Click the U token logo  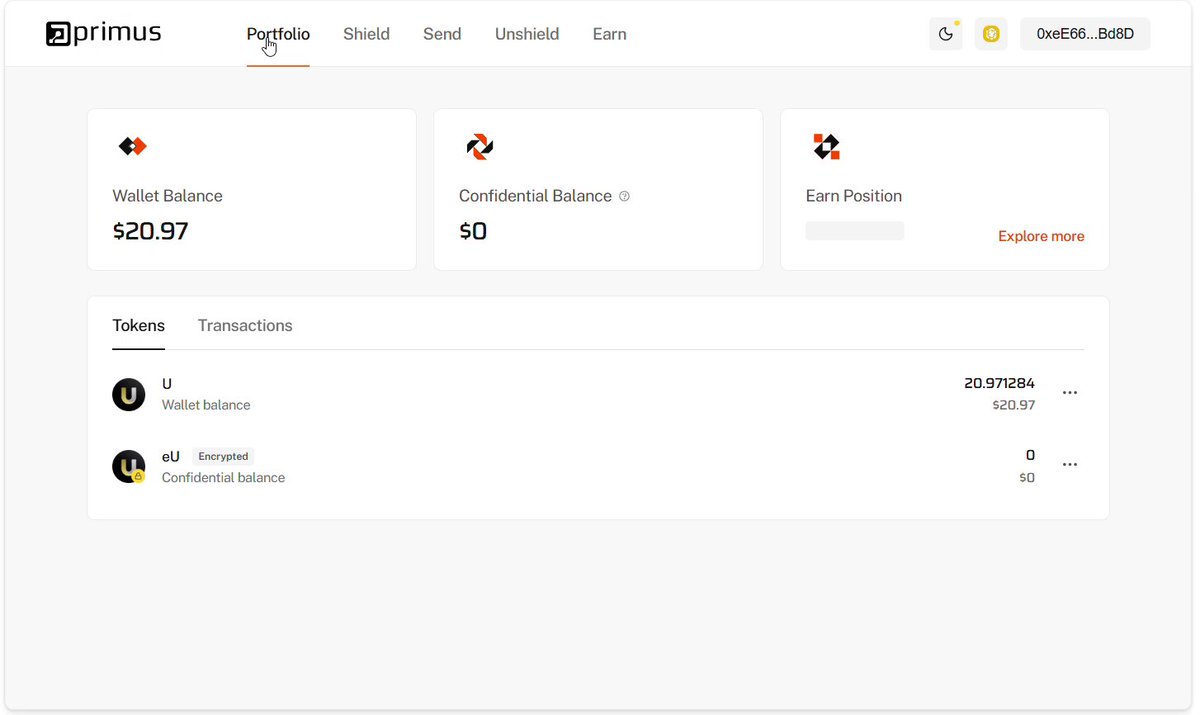click(x=129, y=394)
